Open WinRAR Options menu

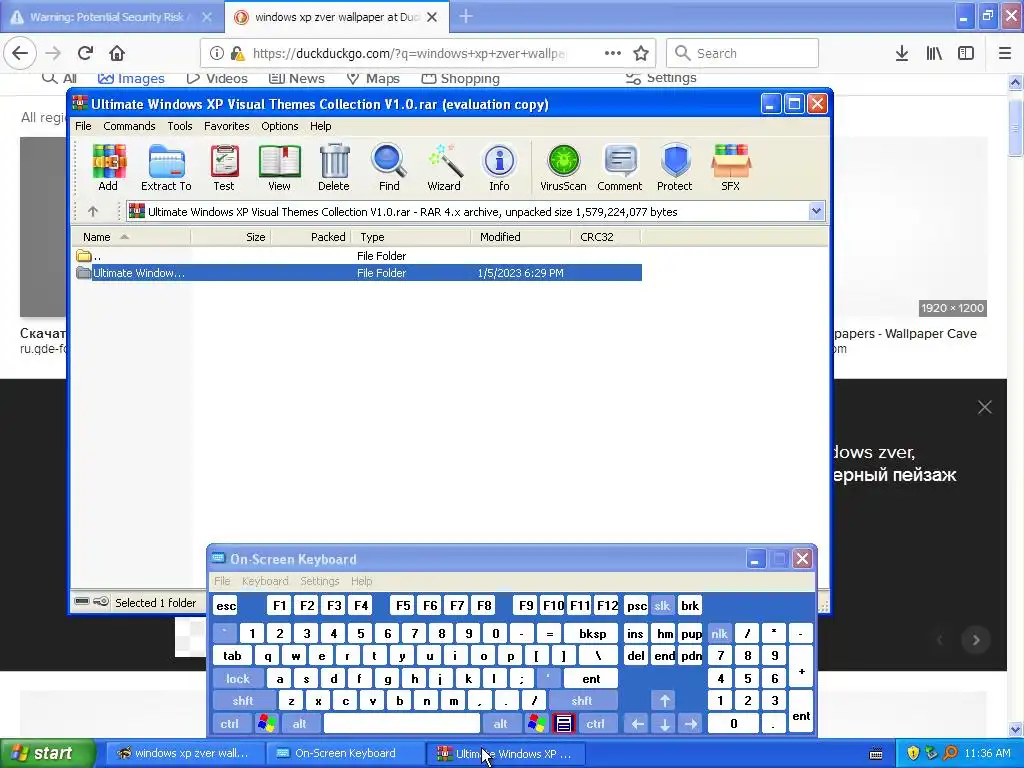[x=280, y=126]
